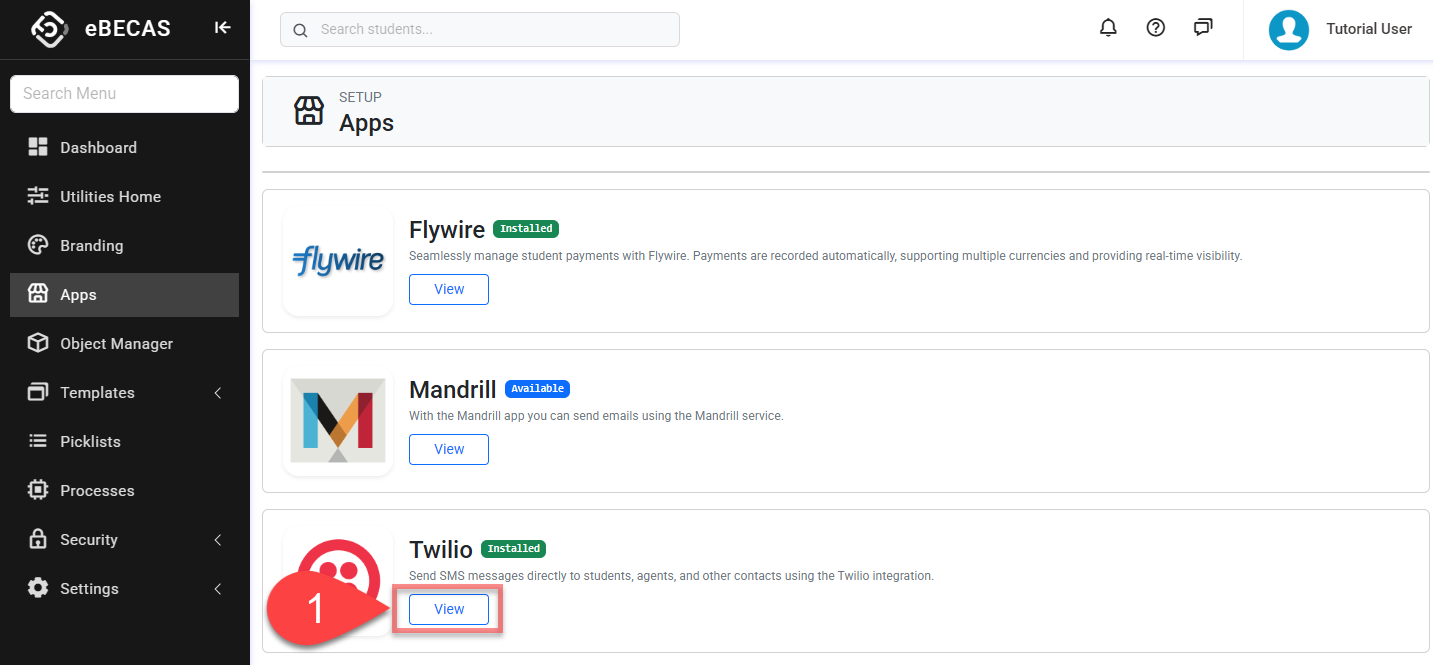Open Picklists from the sidebar
This screenshot has height=665, width=1433.
tap(90, 442)
